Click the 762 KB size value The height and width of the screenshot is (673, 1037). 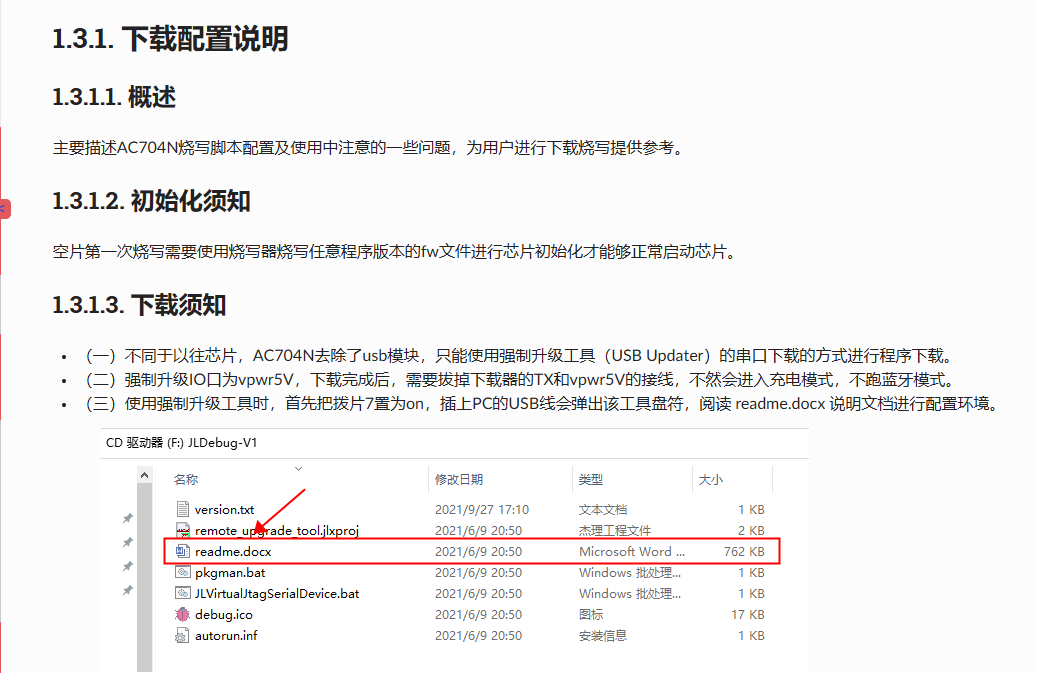(x=744, y=551)
